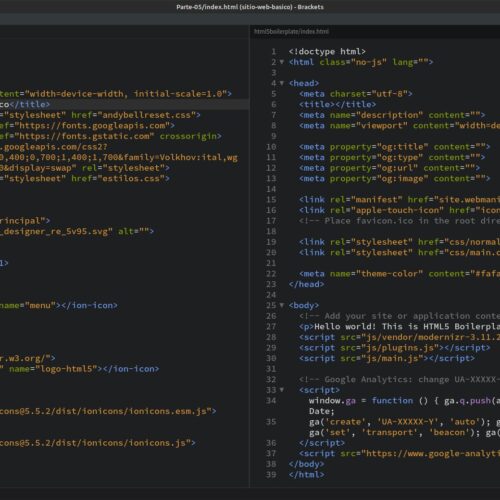Image resolution: width=500 pixels, height=500 pixels.
Task: Click the ionicons.esm.js script line
Action: (108, 411)
